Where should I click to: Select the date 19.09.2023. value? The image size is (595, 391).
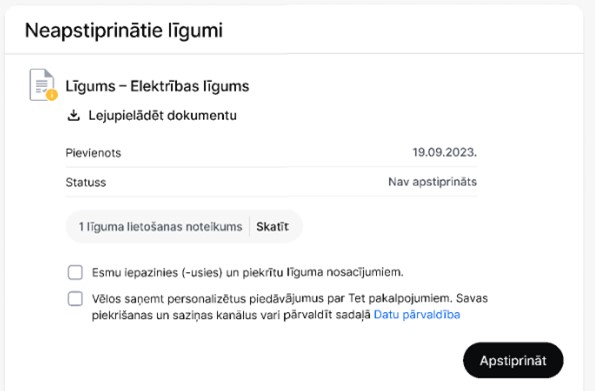444,153
